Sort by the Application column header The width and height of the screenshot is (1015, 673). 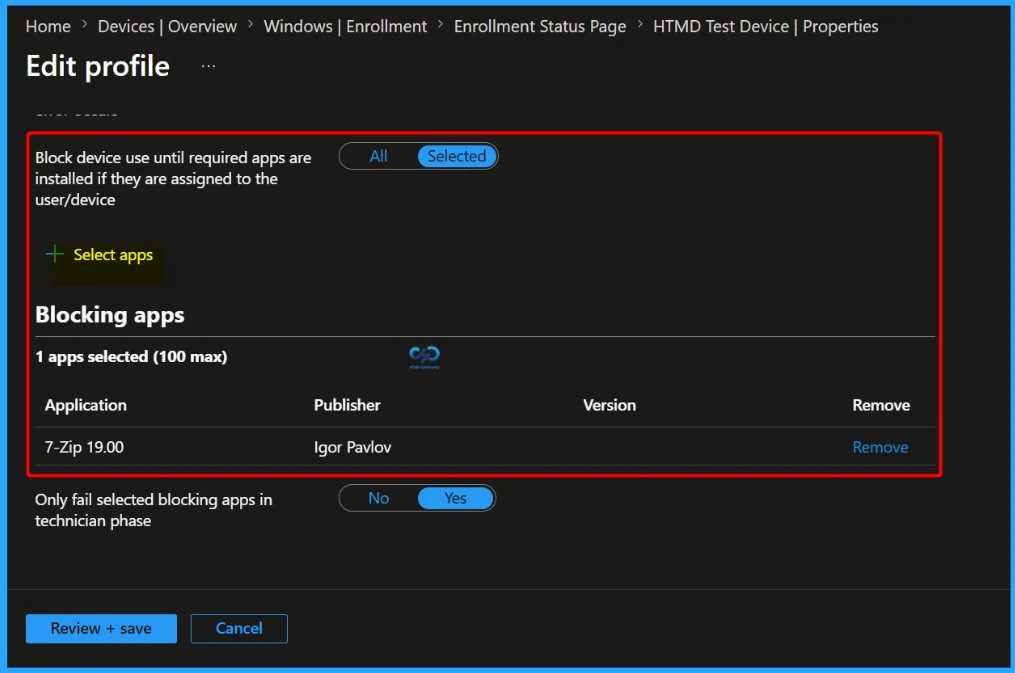[x=85, y=405]
